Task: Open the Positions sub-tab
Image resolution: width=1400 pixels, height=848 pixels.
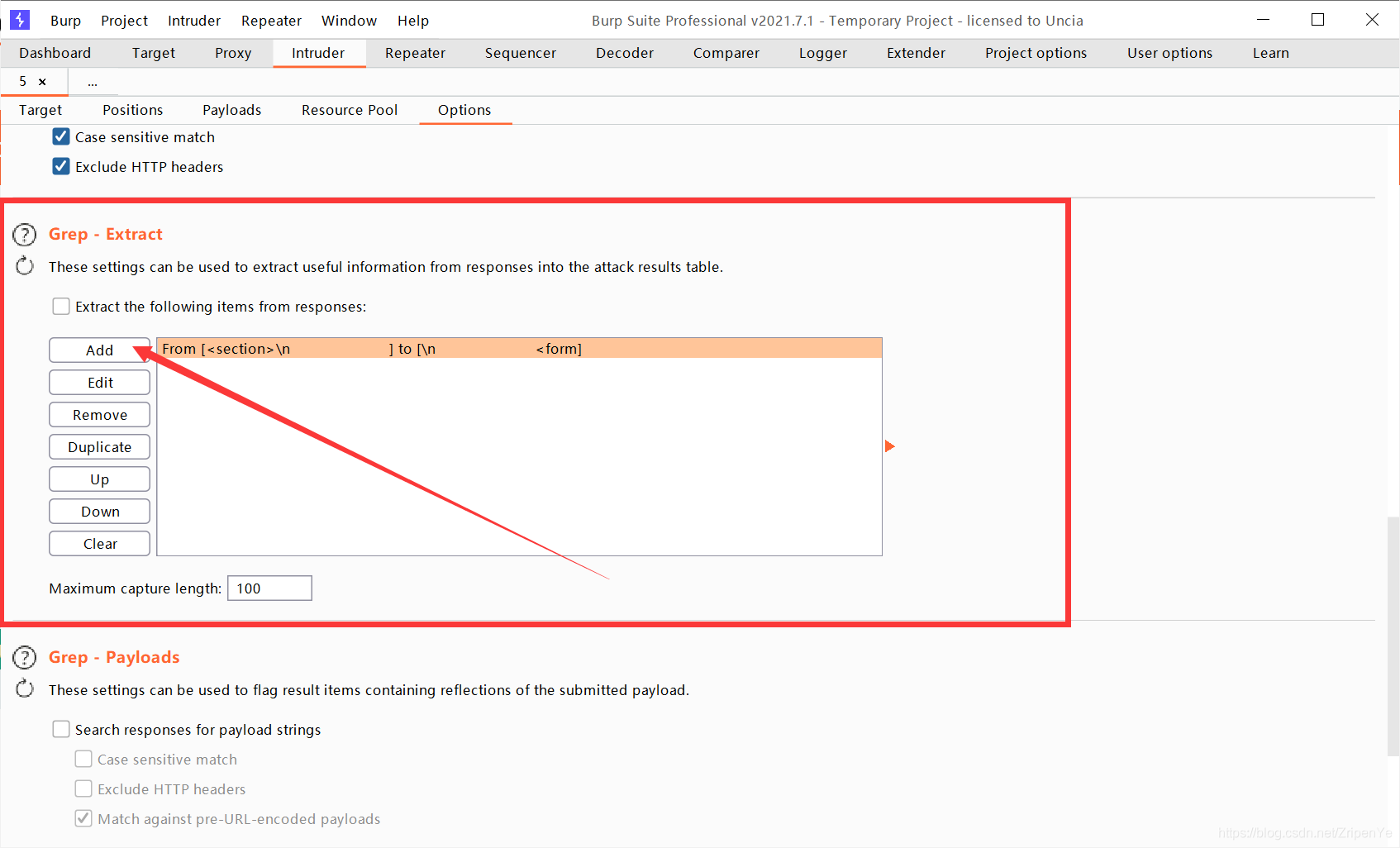Action: tap(133, 110)
